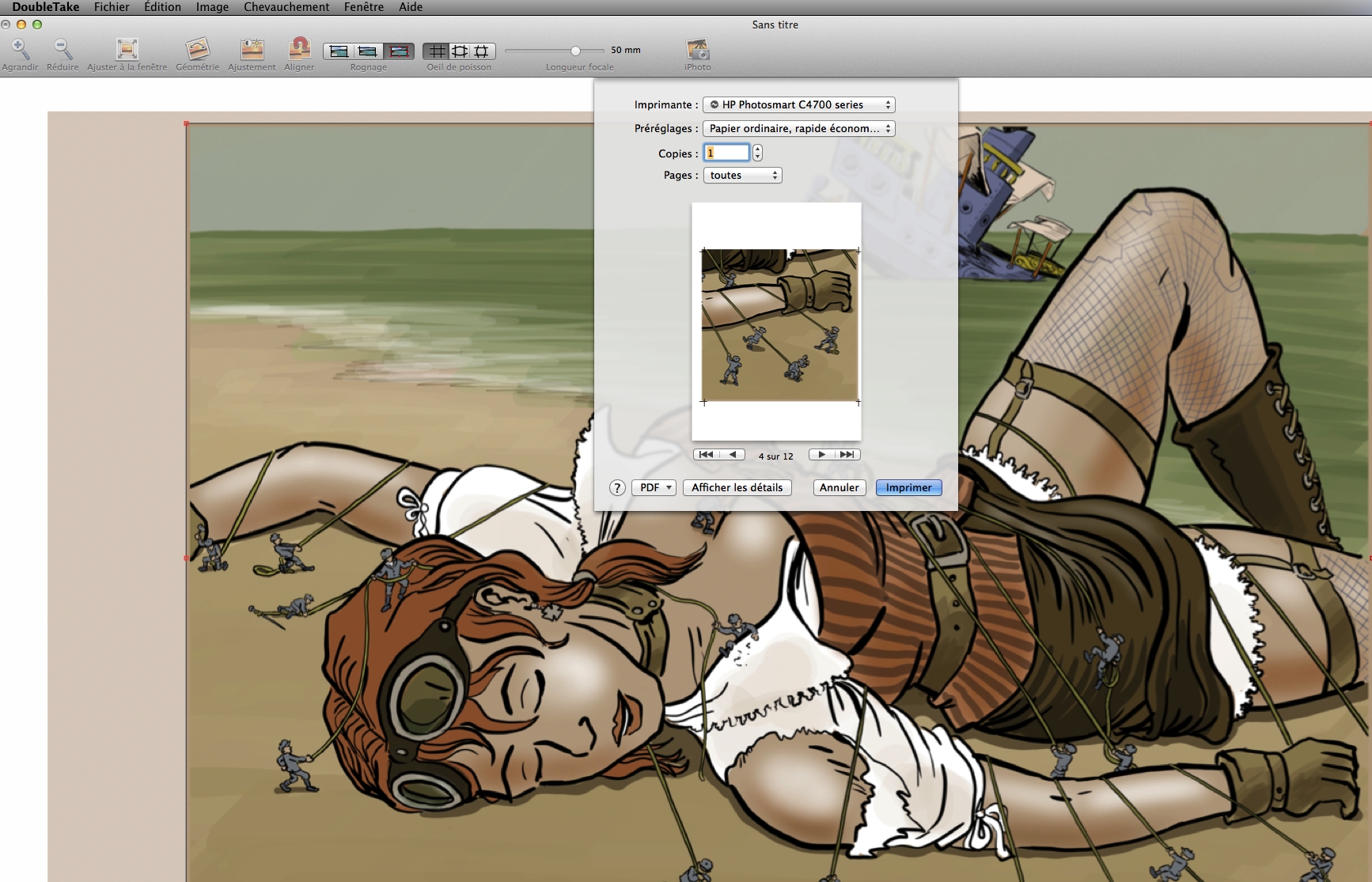Click the Copies stepper arrows
The height and width of the screenshot is (882, 1372).
(757, 153)
